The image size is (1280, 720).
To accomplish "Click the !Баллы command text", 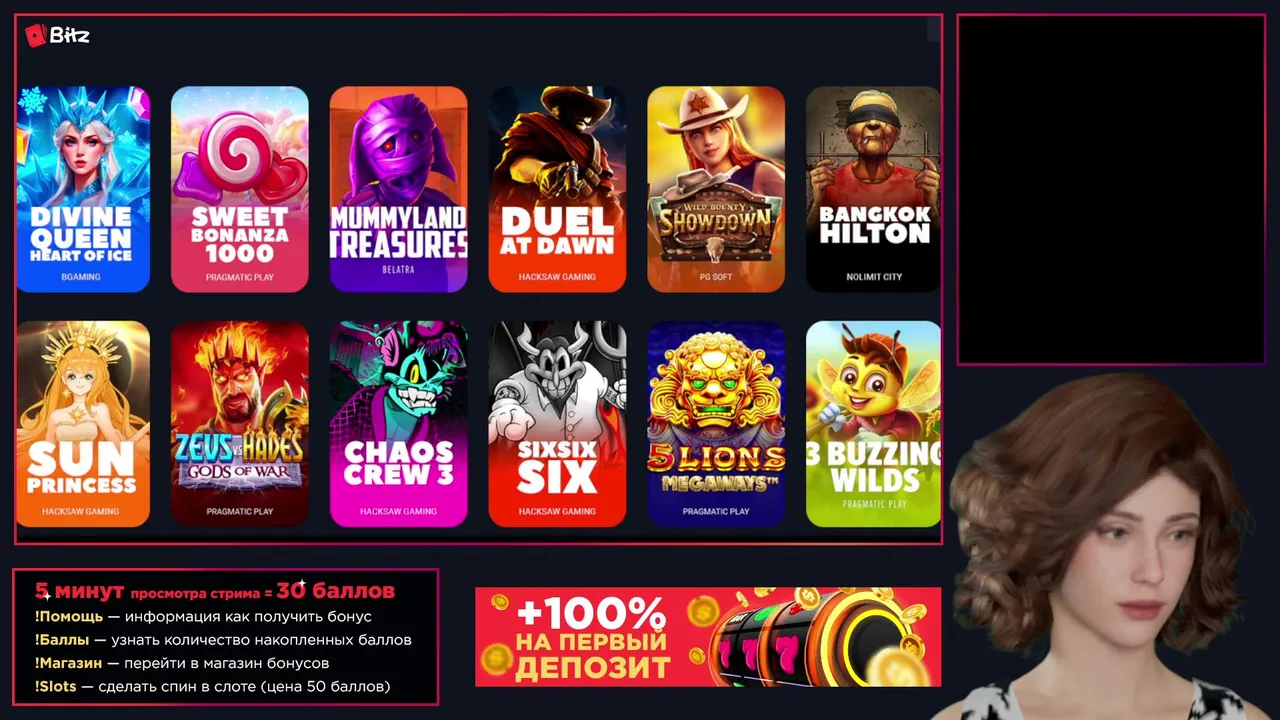I will [62, 640].
